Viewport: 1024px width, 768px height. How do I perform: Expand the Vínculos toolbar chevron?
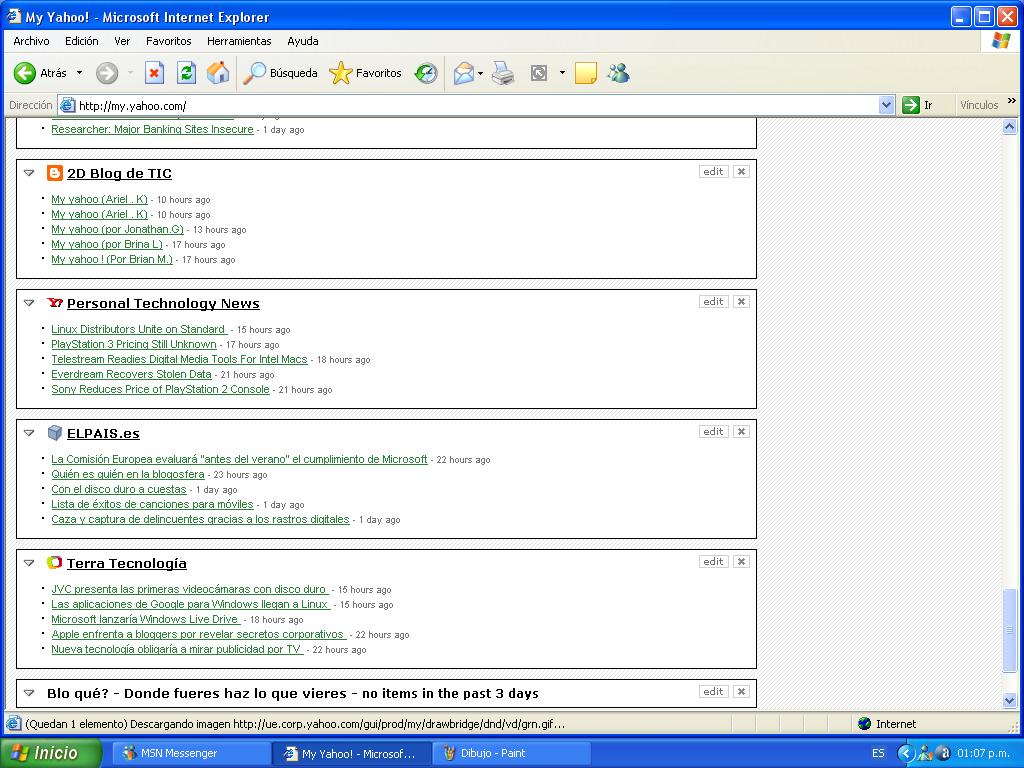(1012, 101)
